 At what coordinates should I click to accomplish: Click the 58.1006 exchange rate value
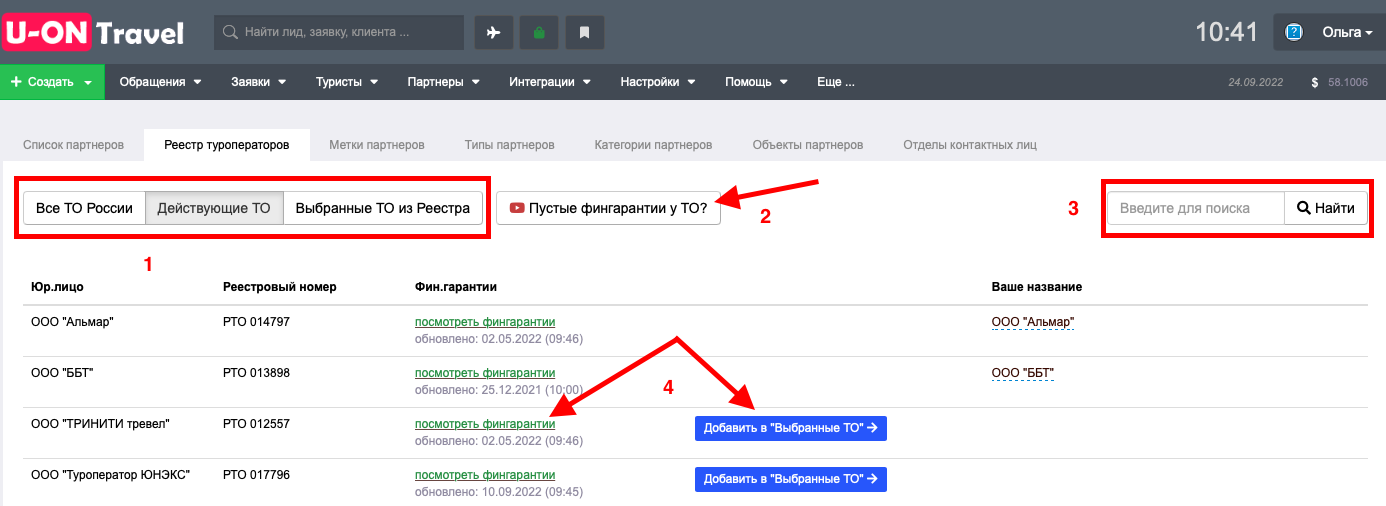click(1348, 83)
